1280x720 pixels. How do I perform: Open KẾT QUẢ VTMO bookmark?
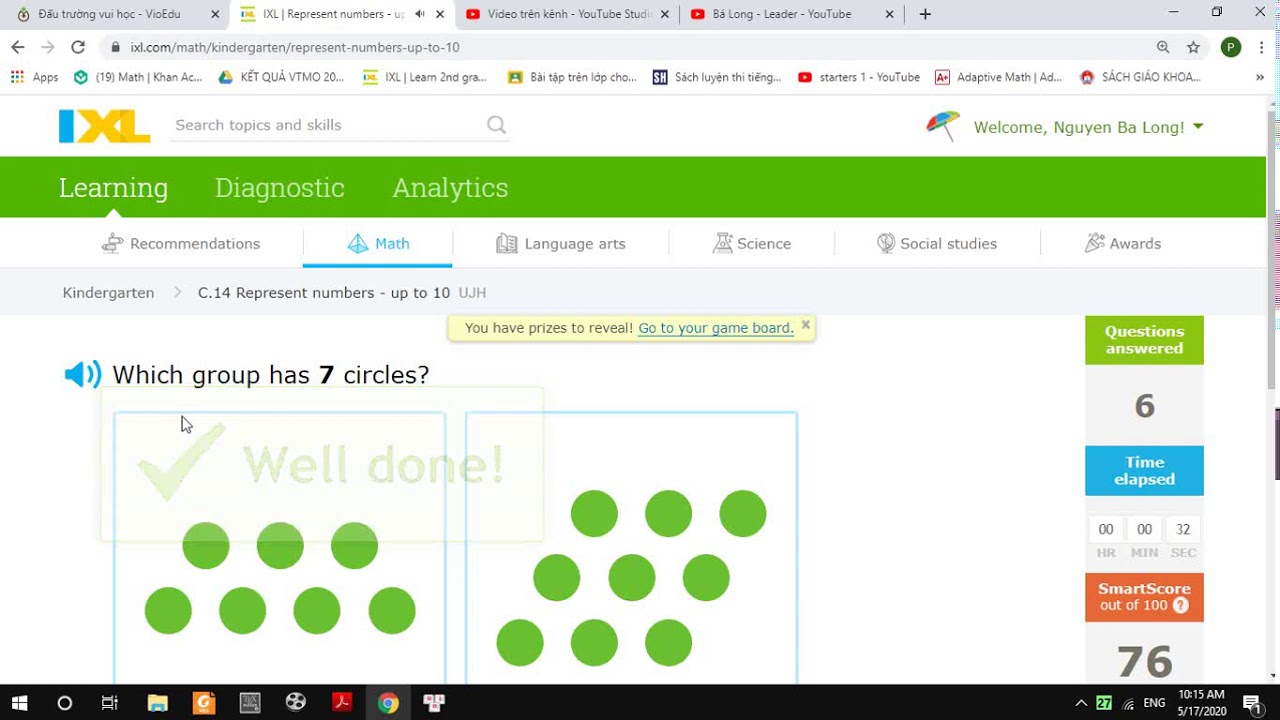[x=282, y=77]
